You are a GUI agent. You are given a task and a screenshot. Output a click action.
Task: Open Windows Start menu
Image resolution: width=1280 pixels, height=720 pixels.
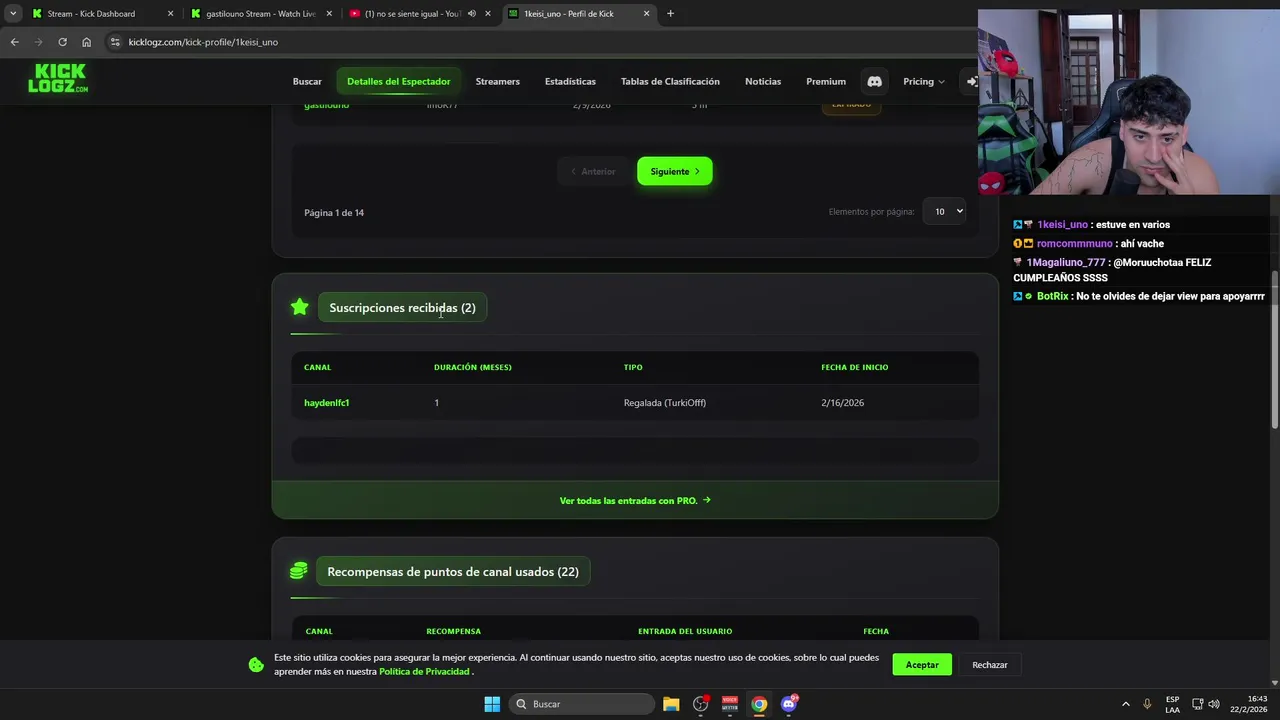492,704
